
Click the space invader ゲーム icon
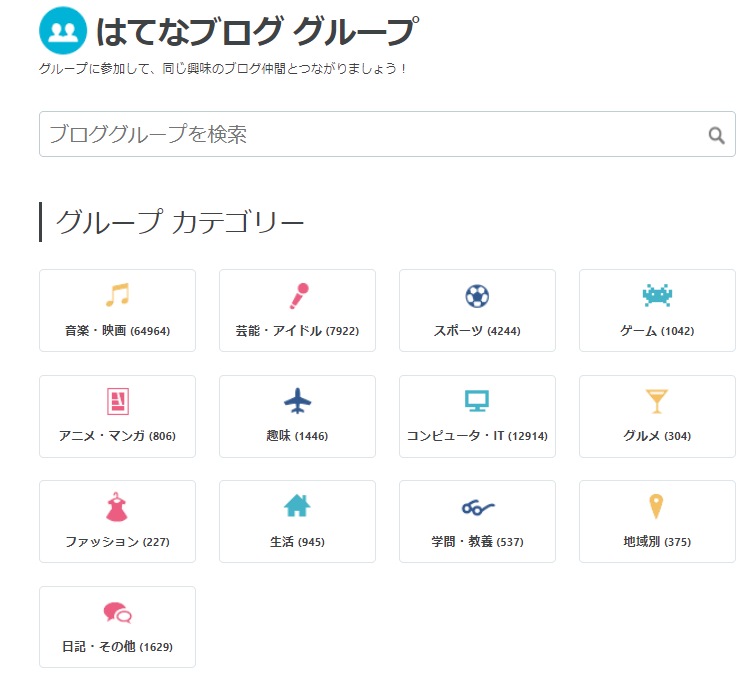click(657, 295)
